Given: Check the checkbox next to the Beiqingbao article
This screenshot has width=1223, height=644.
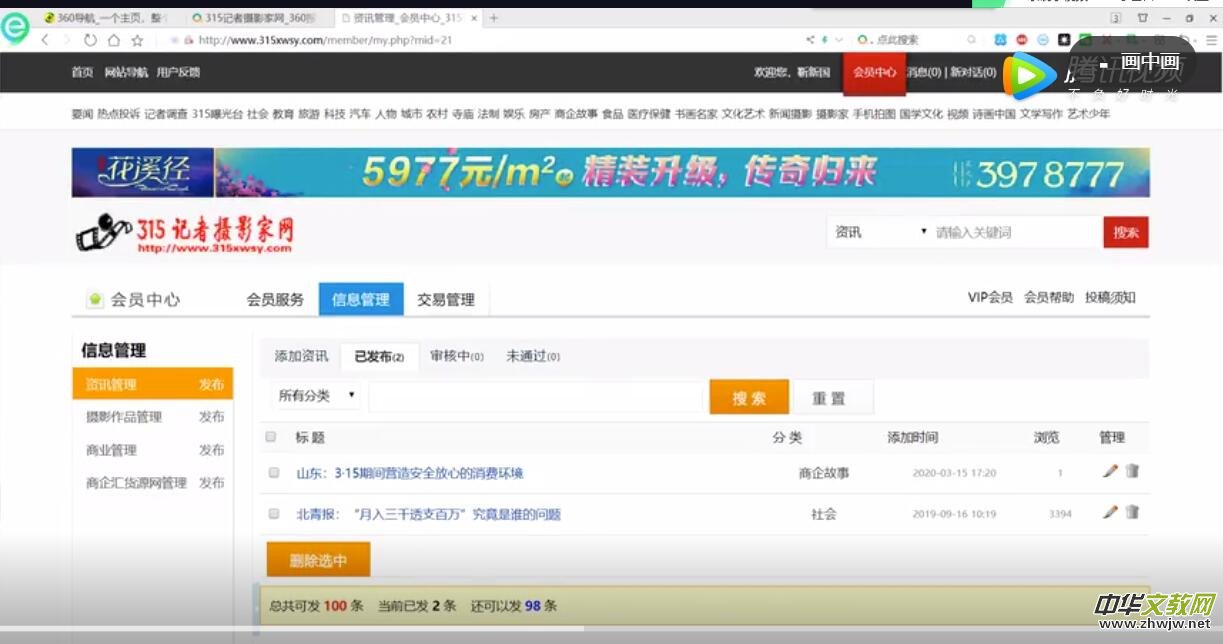Looking at the screenshot, I should pos(273,513).
